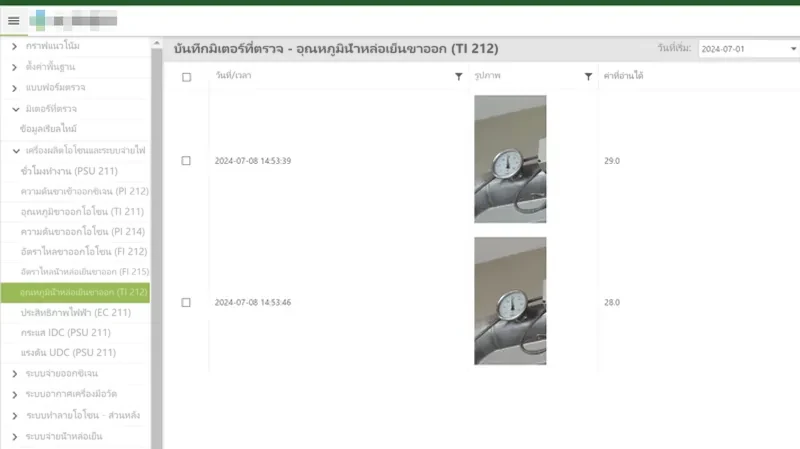Image resolution: width=800 pixels, height=449 pixels.
Task: Open filter for รูปภาพ column
Action: [588, 77]
